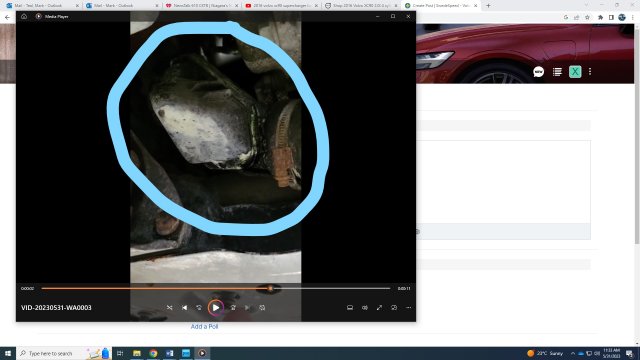Open a new Chrome tab
The image size is (640, 360).
pyautogui.click(x=488, y=6)
